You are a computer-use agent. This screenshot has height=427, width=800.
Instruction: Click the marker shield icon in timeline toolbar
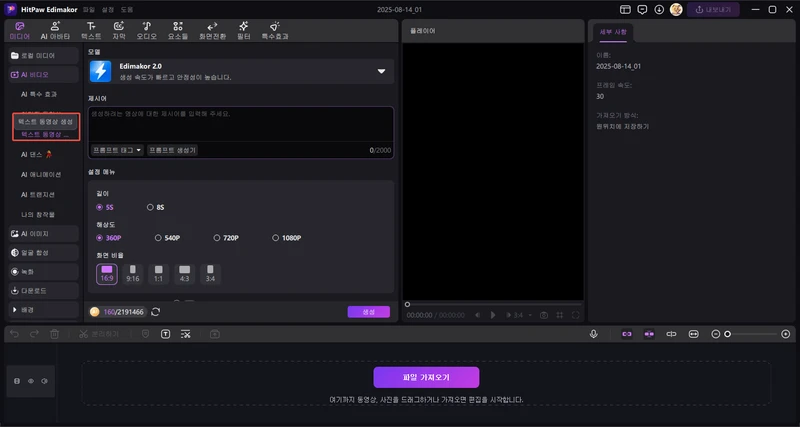tap(145, 334)
